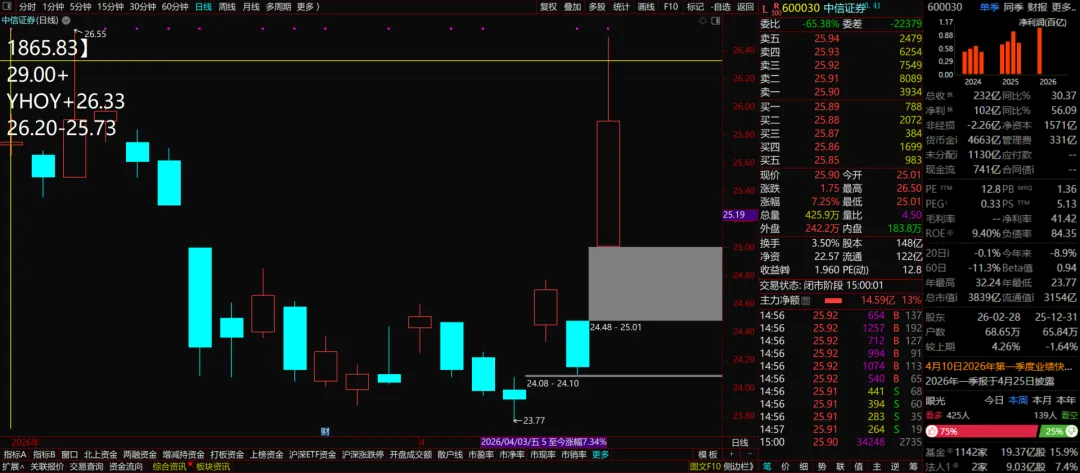Expand 更多 in financial panel

[x=1062, y=7]
